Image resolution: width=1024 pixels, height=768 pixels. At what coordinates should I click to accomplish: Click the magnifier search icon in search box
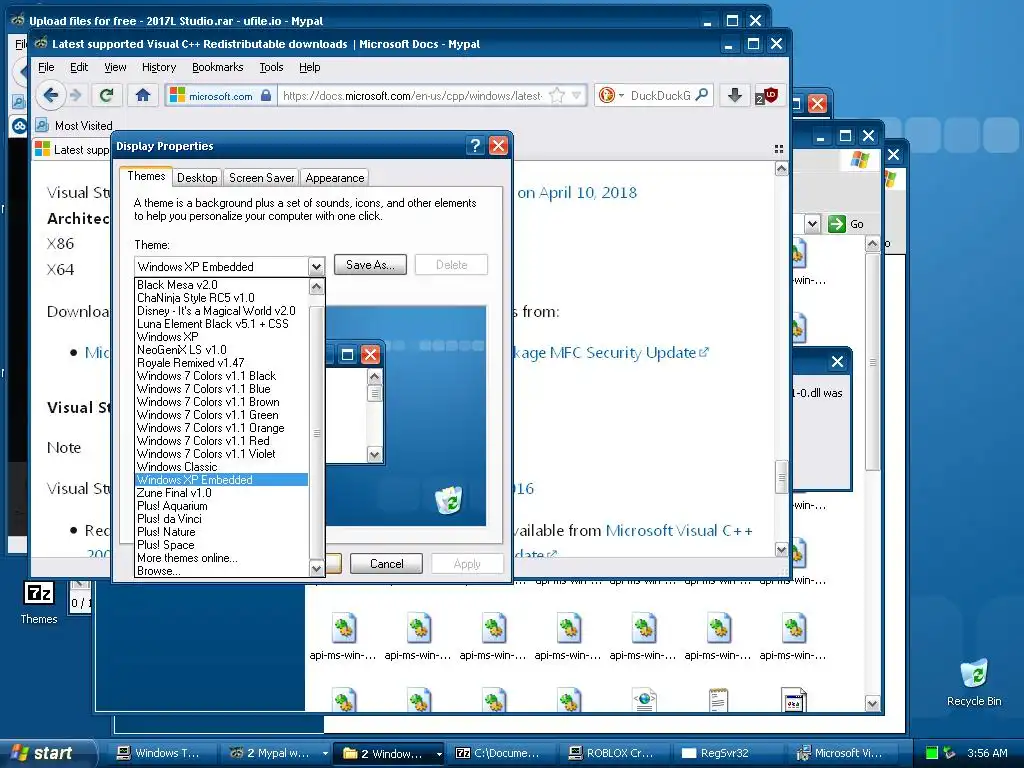pos(702,95)
